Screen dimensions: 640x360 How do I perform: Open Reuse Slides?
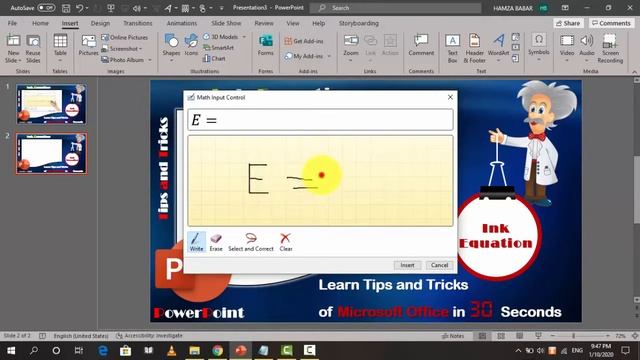coord(33,49)
